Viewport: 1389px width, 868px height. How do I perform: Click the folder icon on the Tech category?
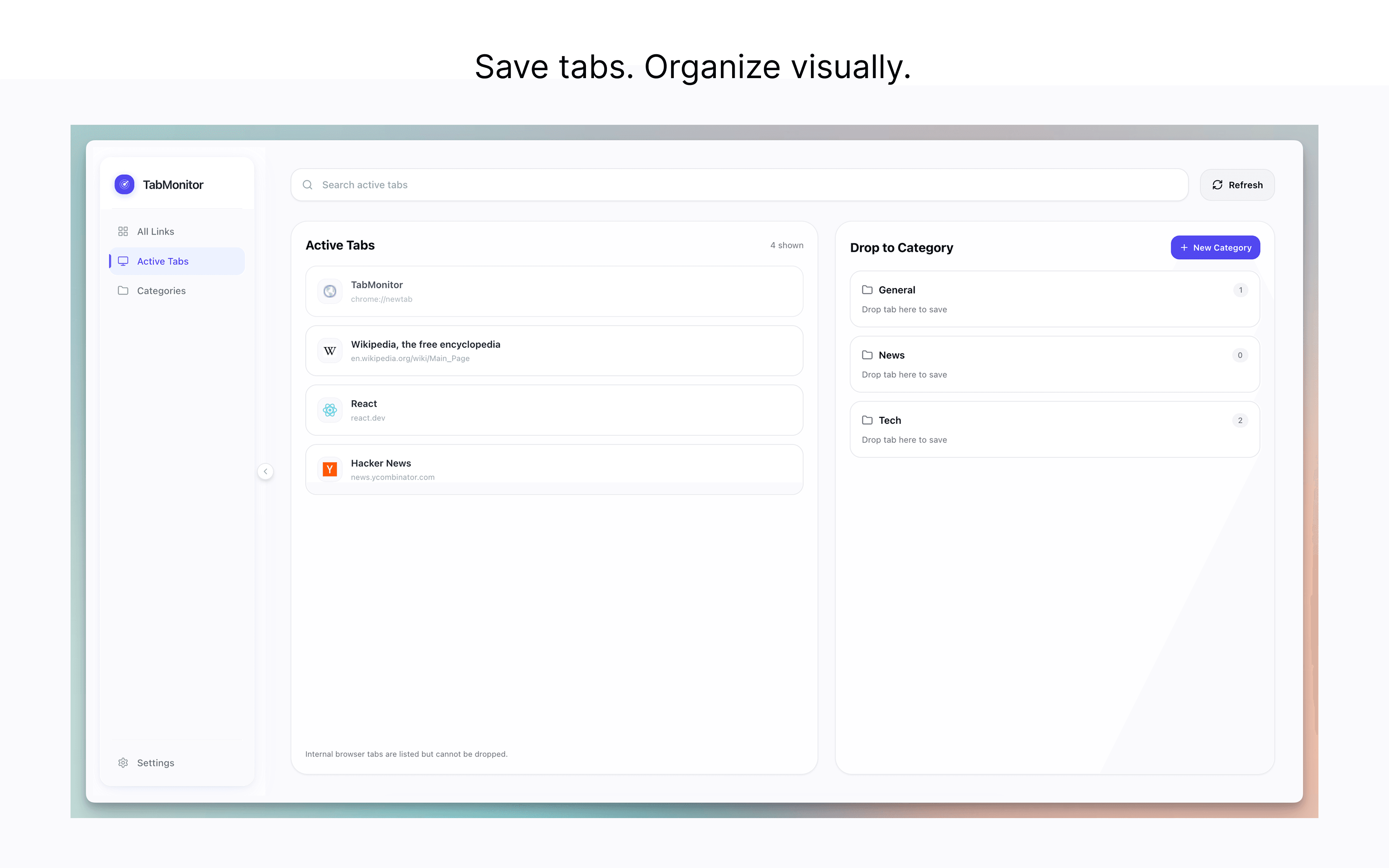coord(867,420)
